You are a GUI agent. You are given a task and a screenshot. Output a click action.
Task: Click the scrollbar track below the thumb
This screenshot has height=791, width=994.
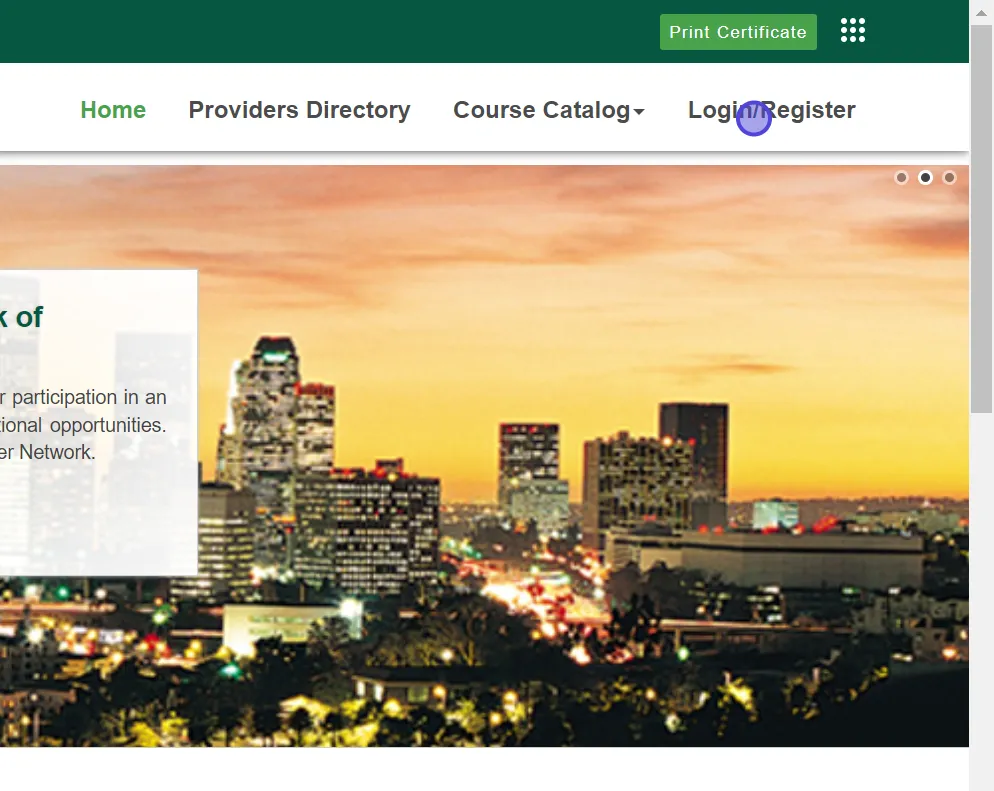[x=981, y=600]
